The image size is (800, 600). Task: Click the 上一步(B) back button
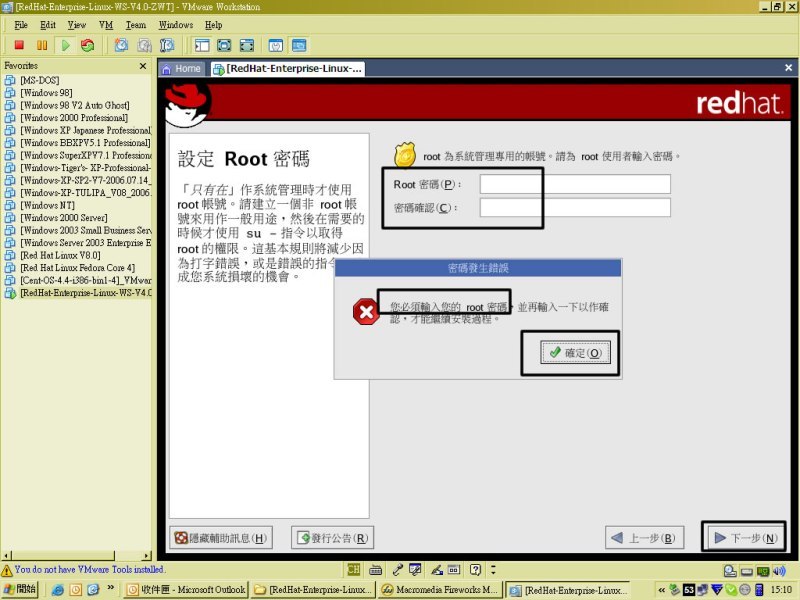point(644,538)
